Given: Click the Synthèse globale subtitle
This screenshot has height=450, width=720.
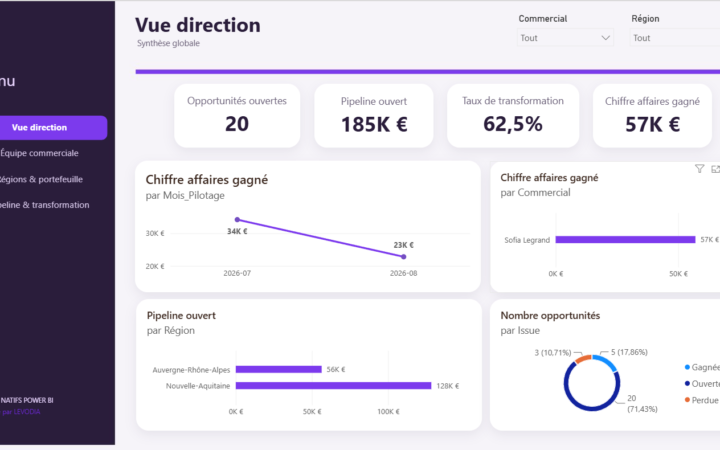Looking at the screenshot, I should point(168,43).
